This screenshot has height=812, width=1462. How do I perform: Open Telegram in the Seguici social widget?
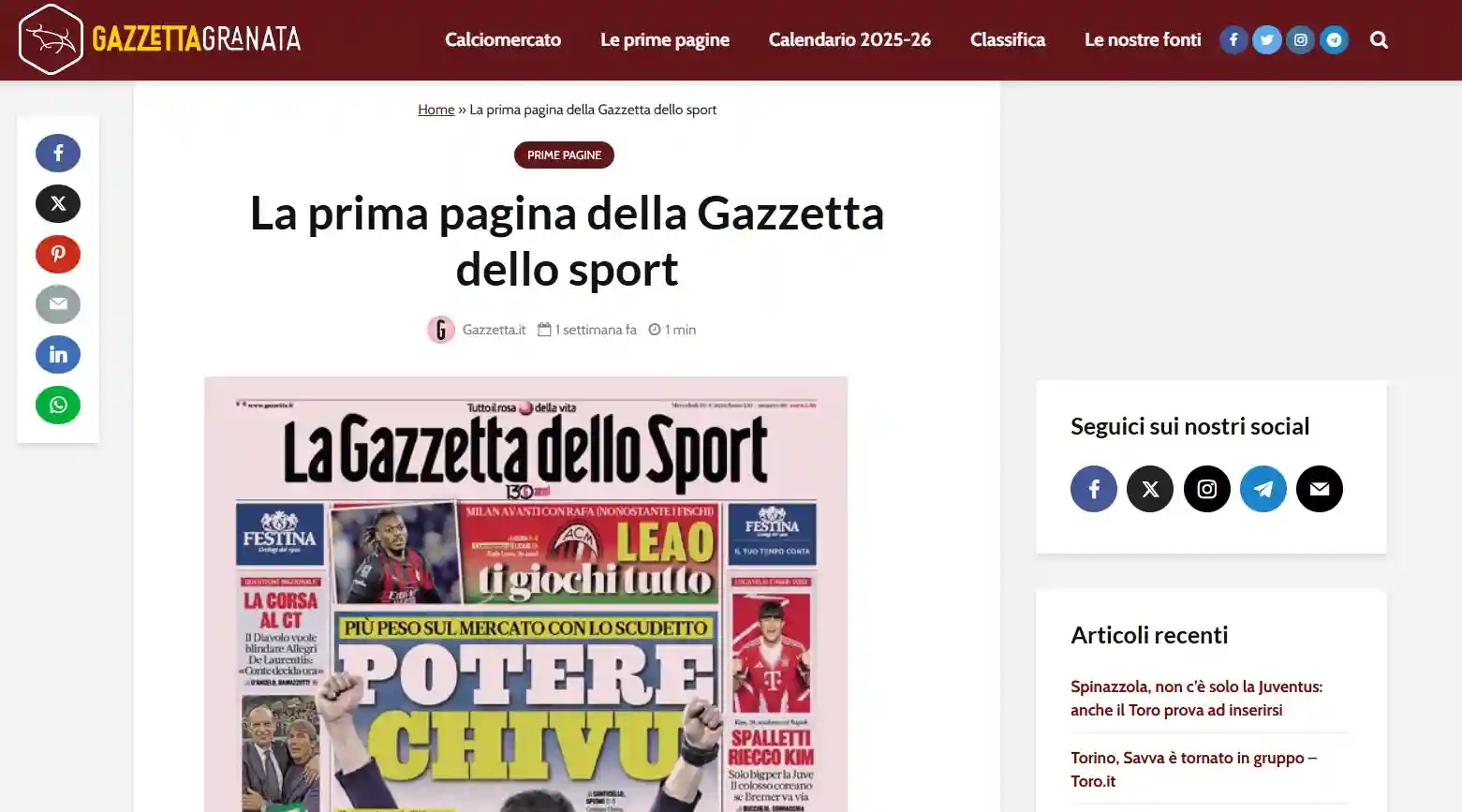[x=1263, y=489]
